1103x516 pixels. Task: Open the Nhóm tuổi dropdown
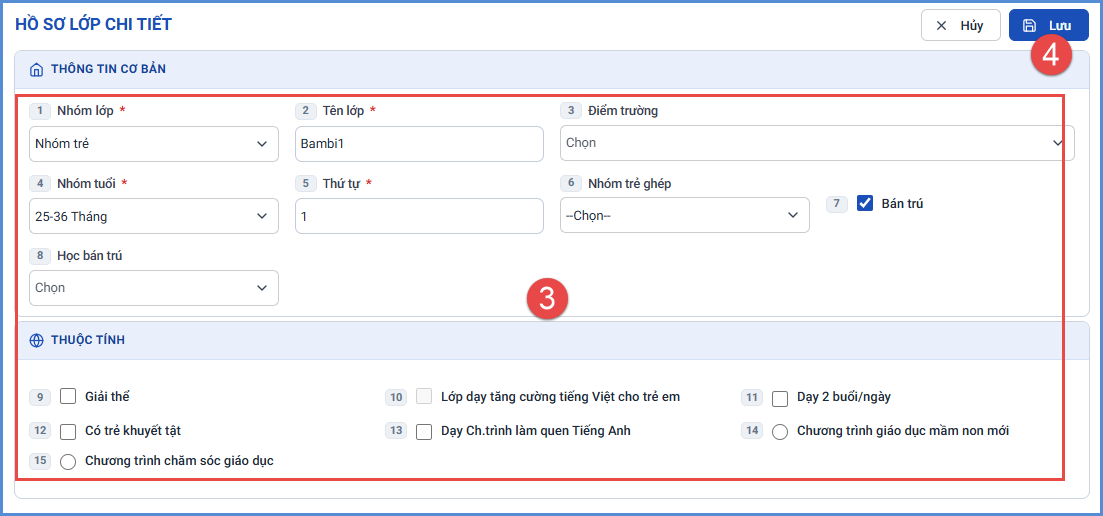154,216
